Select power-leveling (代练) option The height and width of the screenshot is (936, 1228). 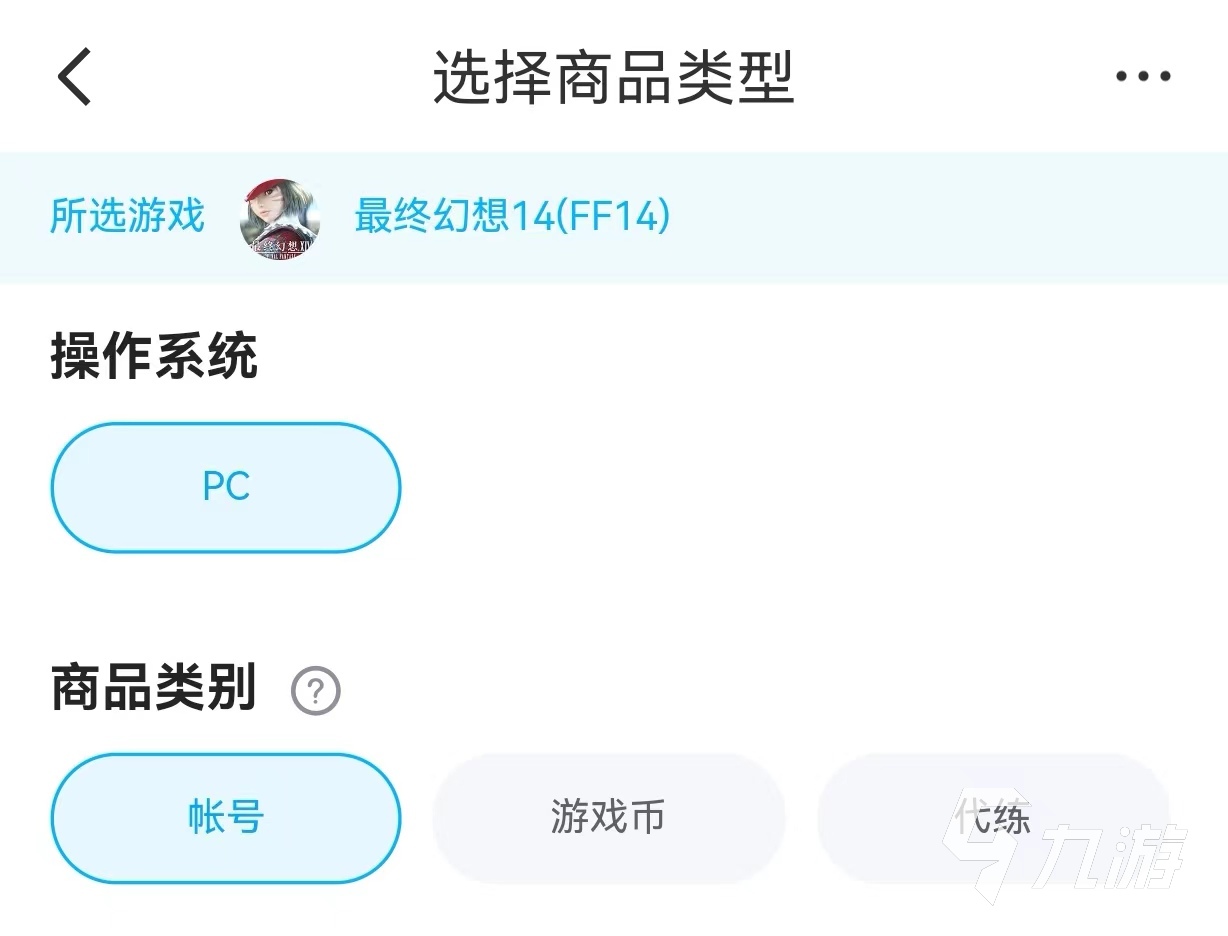point(992,818)
